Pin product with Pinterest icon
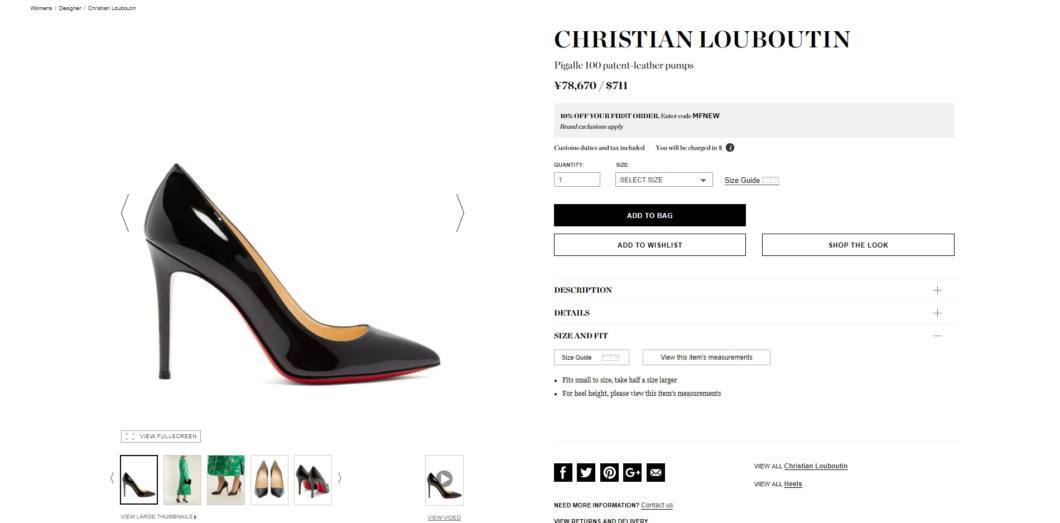 point(609,472)
